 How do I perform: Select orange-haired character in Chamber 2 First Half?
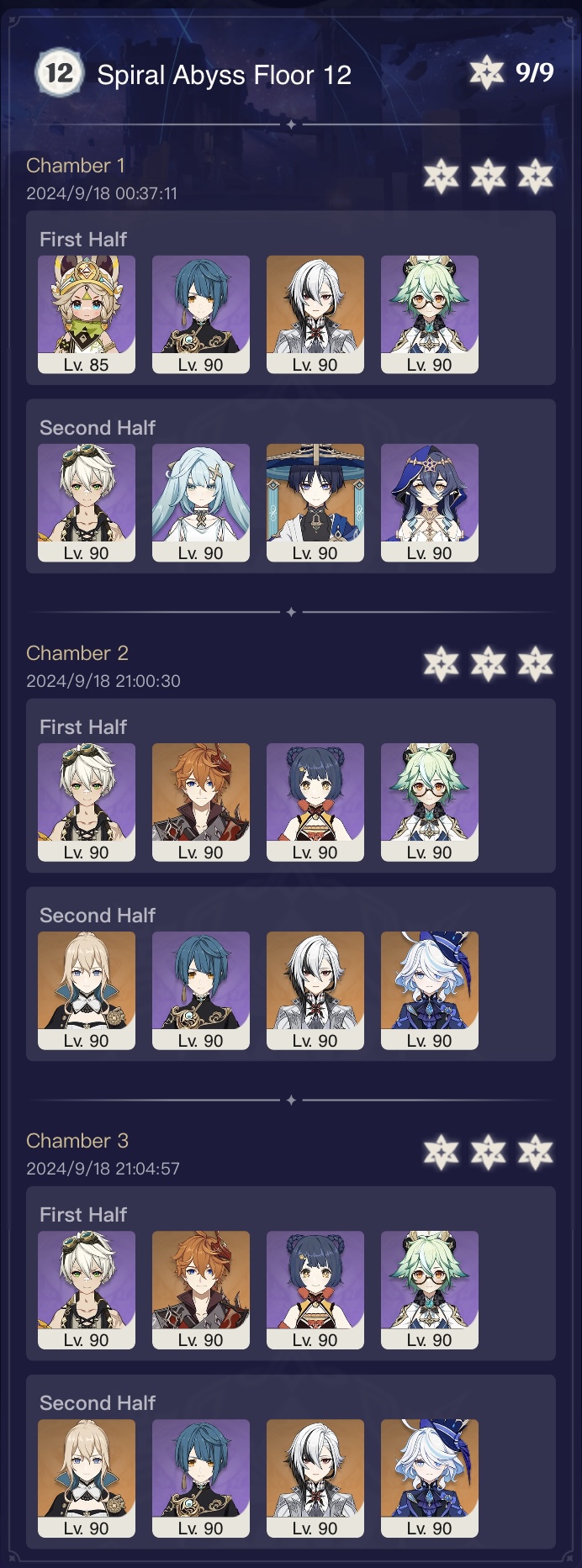coord(201,802)
